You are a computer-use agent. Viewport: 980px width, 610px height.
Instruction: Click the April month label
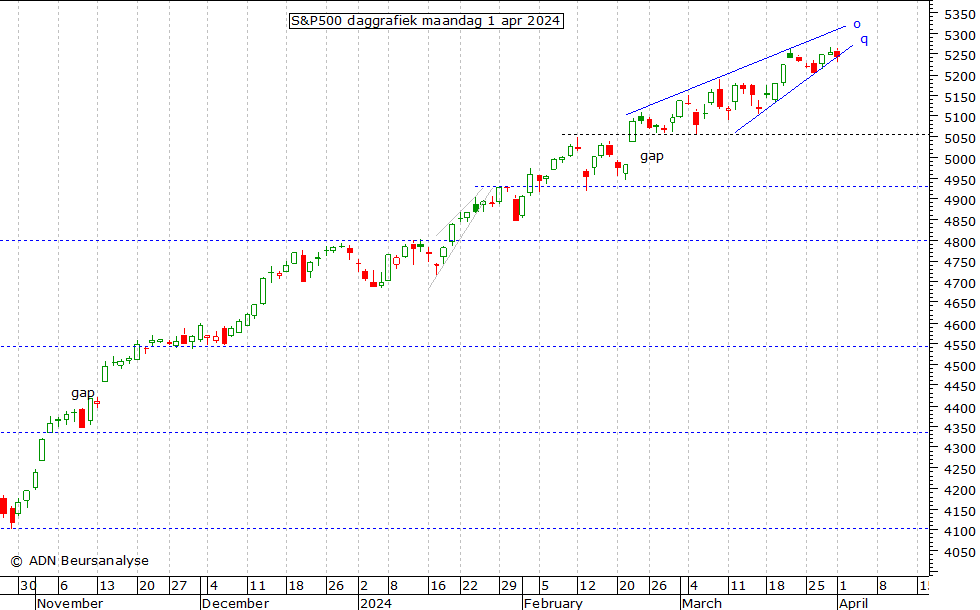853,603
